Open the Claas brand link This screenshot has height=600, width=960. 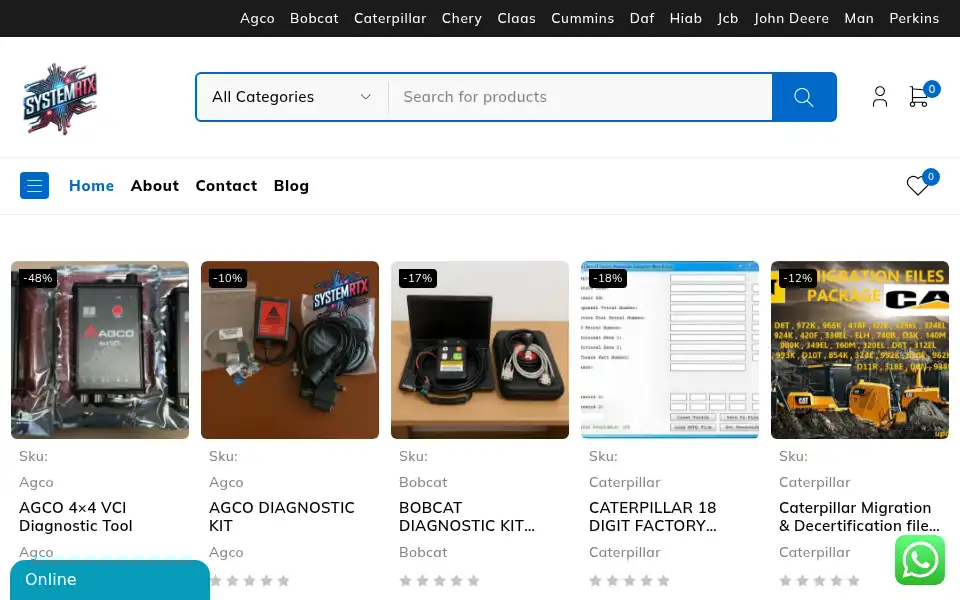[516, 18]
